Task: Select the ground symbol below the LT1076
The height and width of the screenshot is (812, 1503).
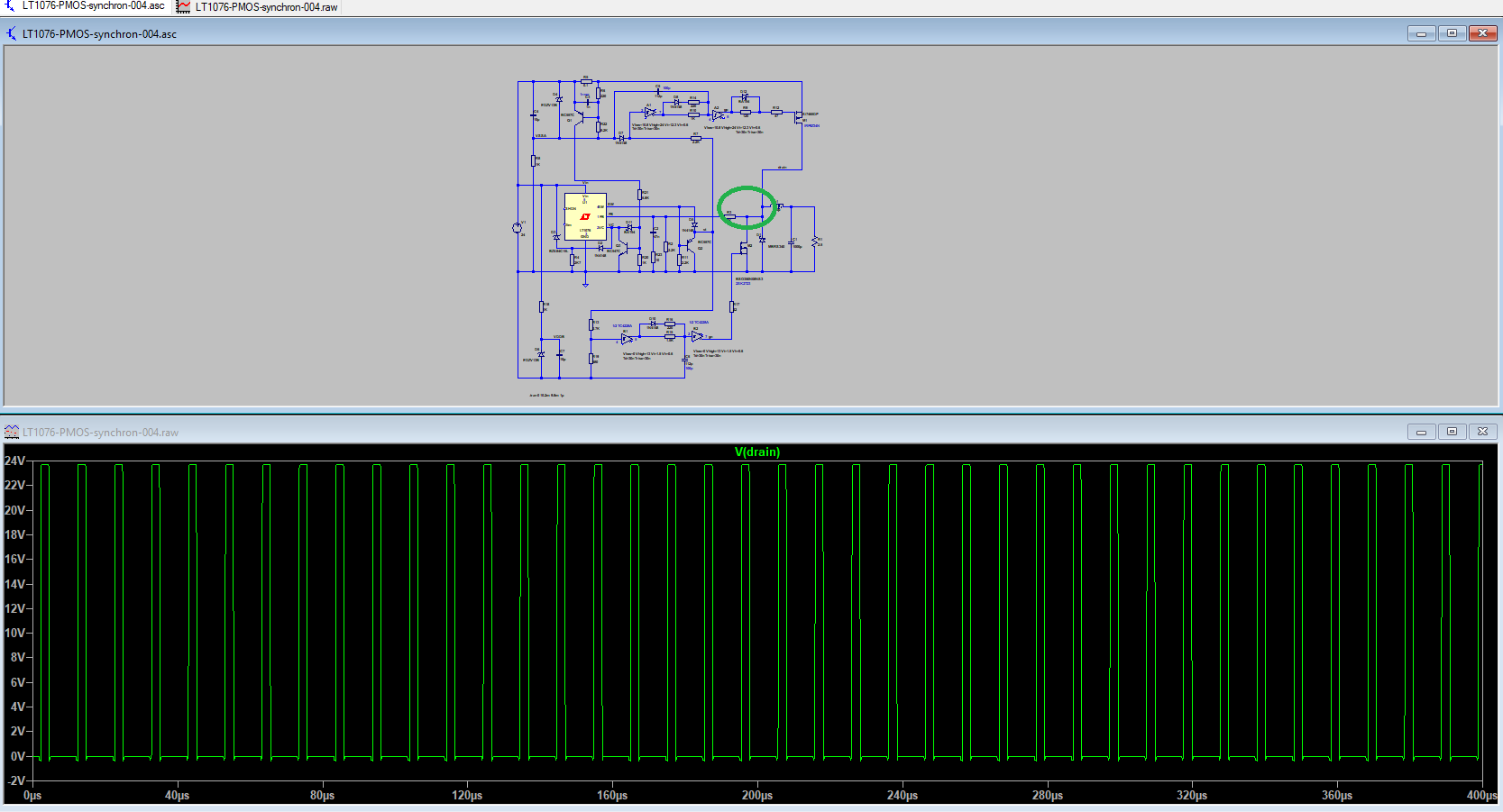Action: [585, 285]
